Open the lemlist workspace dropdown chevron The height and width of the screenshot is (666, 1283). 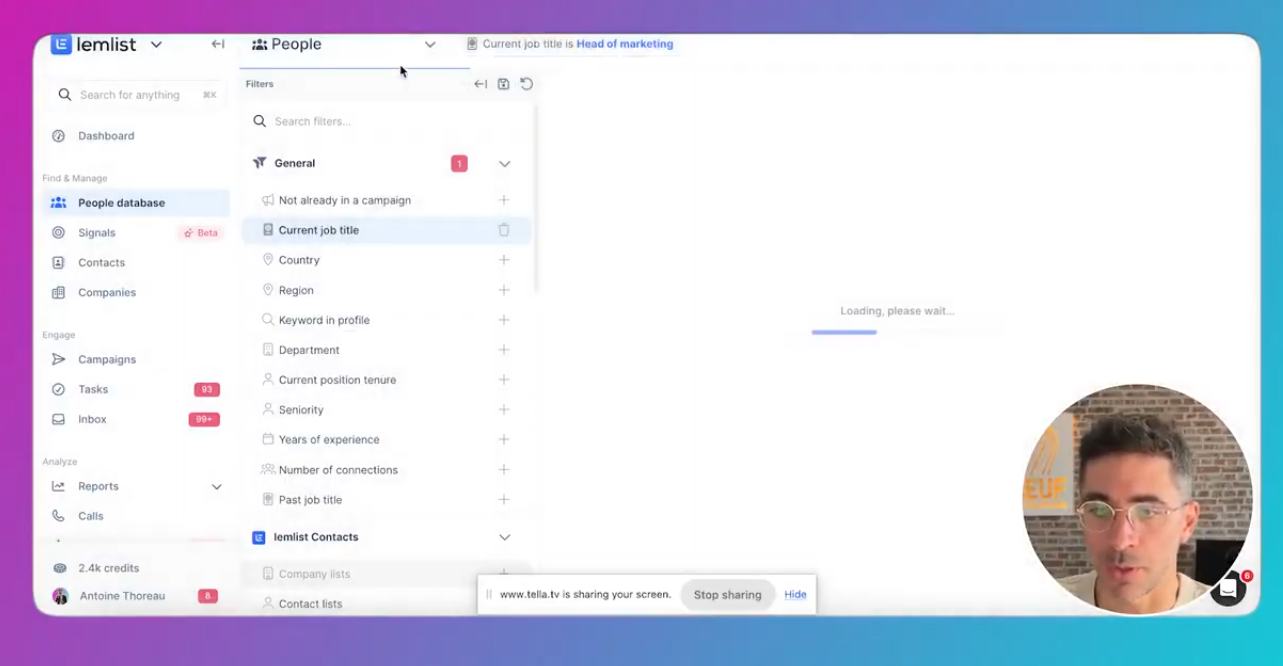click(x=156, y=45)
